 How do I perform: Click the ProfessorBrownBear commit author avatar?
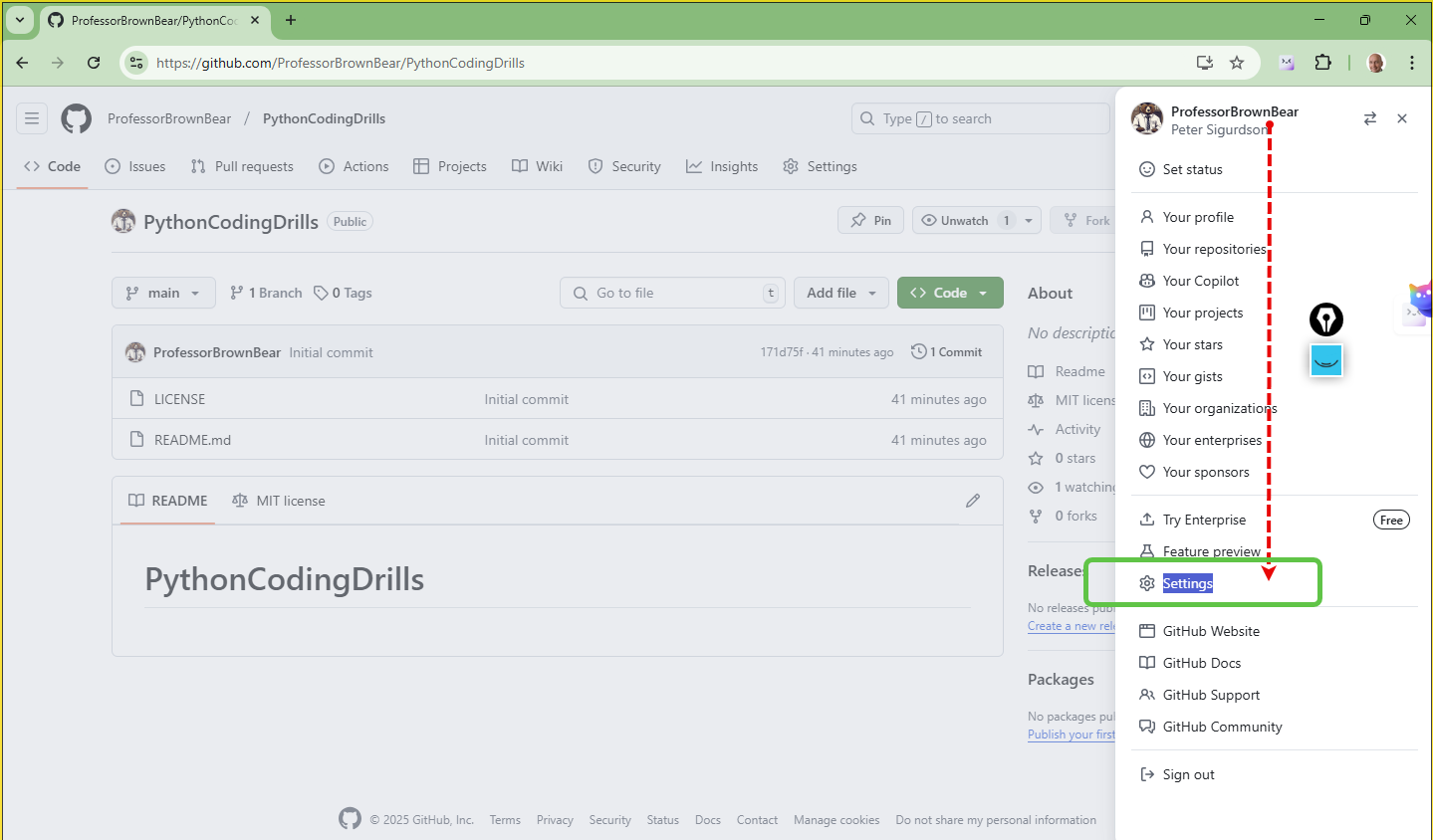point(135,352)
